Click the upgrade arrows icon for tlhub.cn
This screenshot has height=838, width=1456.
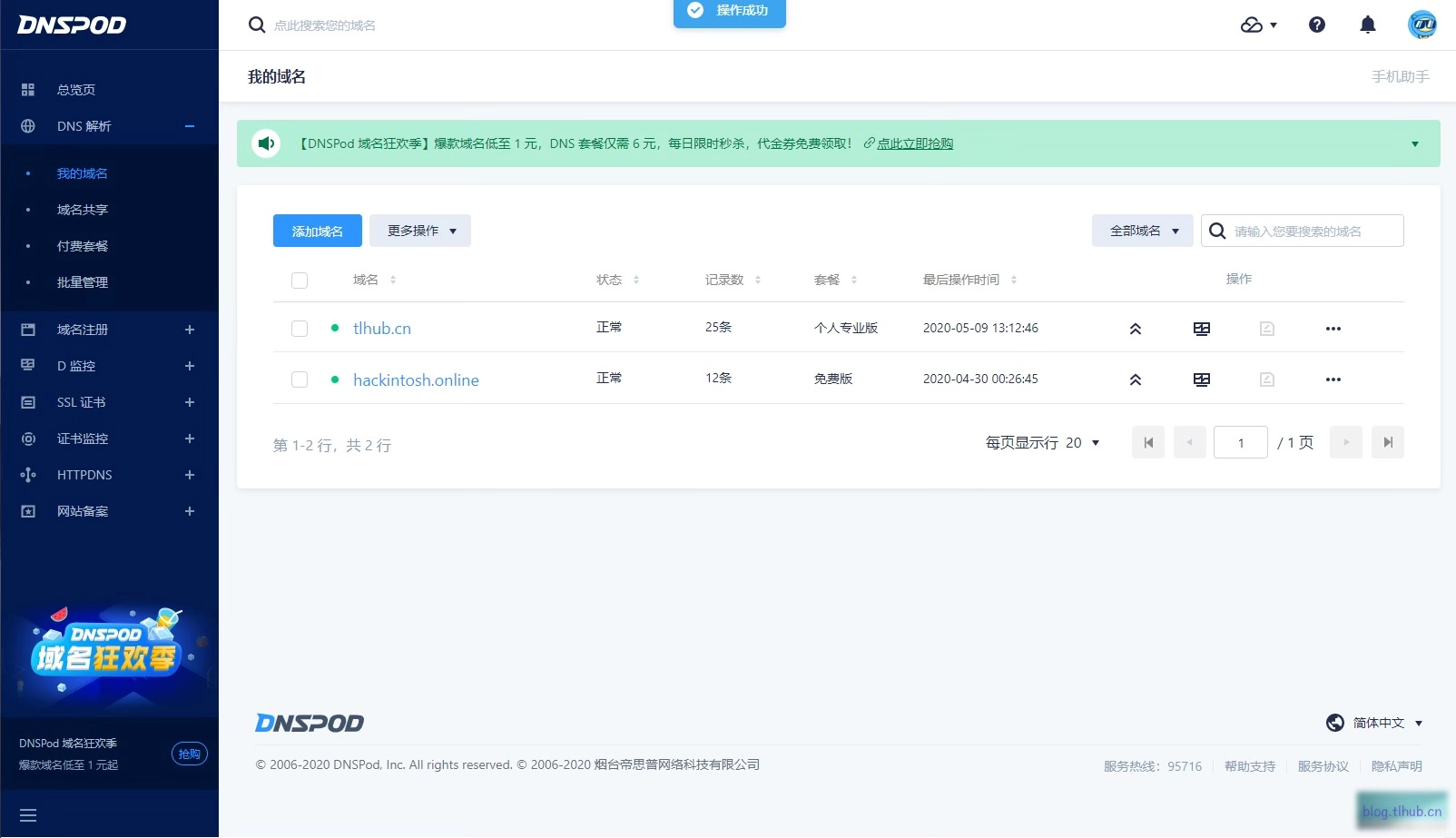(x=1136, y=329)
